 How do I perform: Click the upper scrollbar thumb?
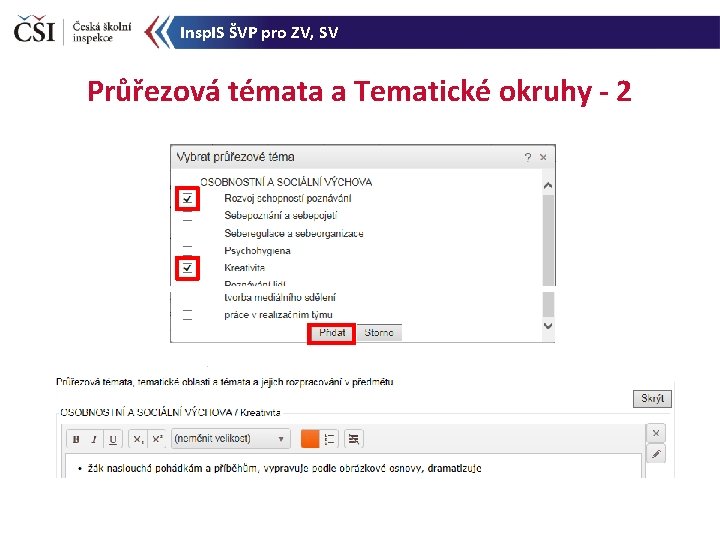tap(548, 240)
